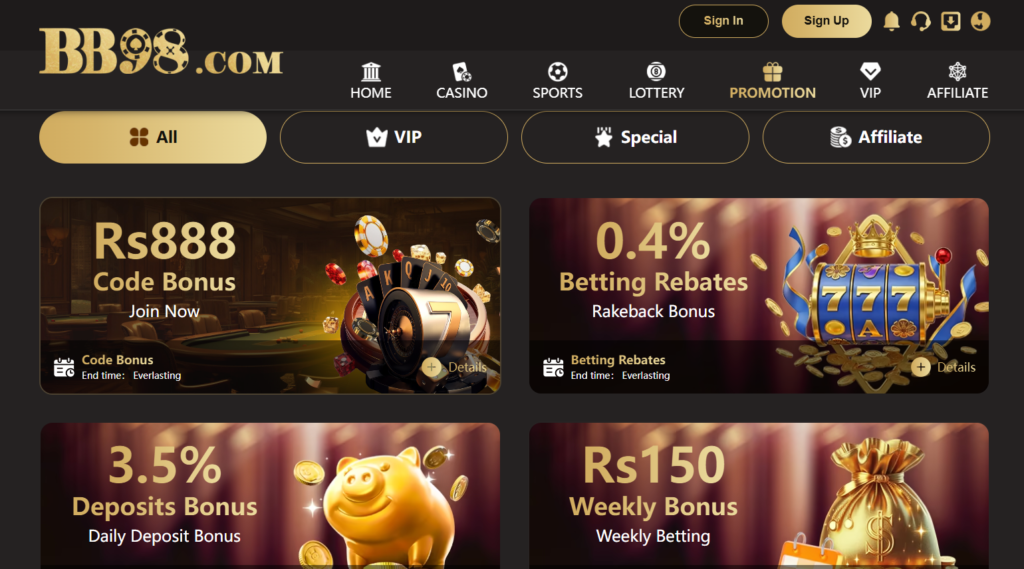The width and height of the screenshot is (1024, 569).
Task: Open the Rs150 Weekly Bonus banner
Action: (x=759, y=495)
